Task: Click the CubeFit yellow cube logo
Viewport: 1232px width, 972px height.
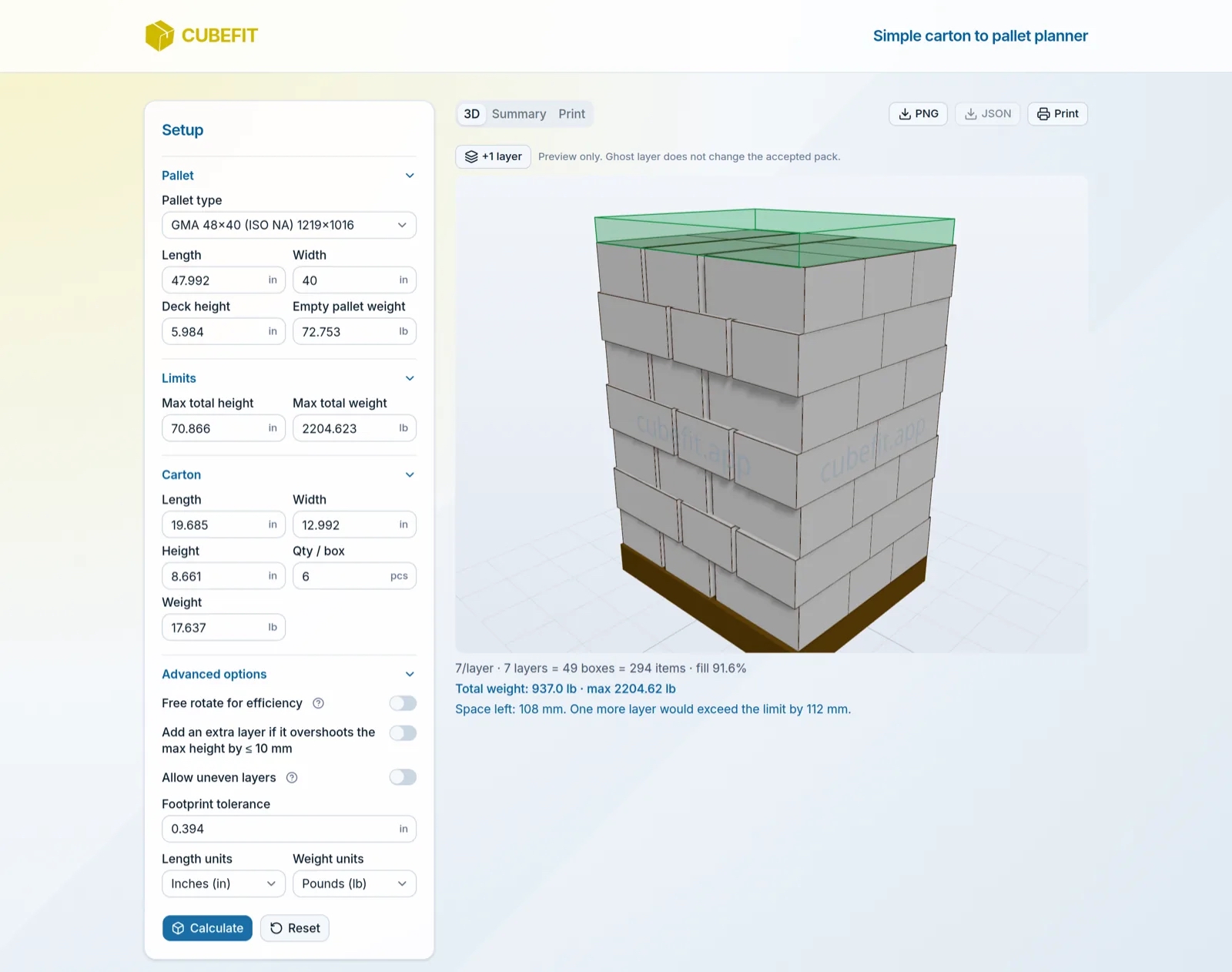Action: pos(159,35)
